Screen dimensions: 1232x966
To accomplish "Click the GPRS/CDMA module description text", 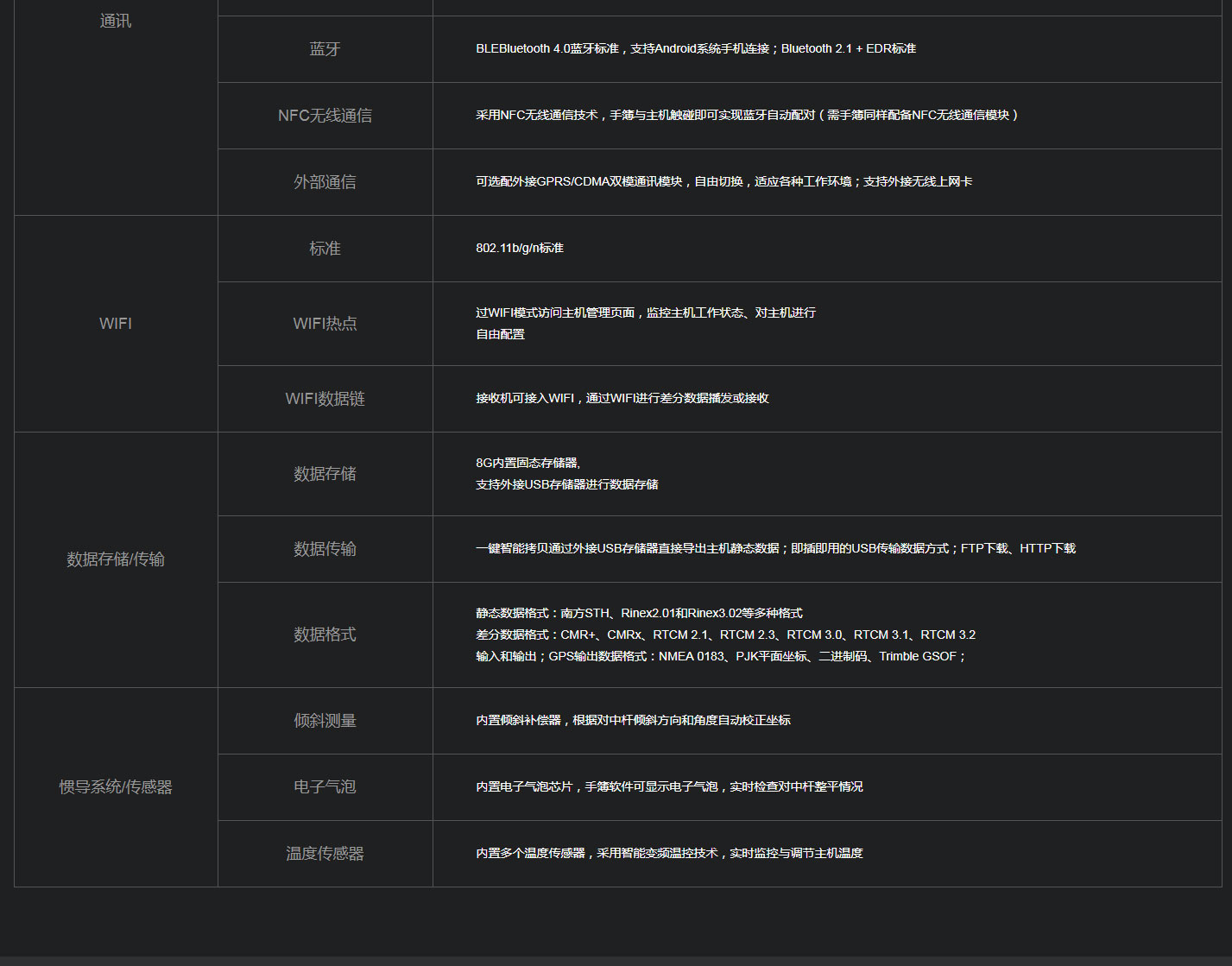I will [x=724, y=181].
